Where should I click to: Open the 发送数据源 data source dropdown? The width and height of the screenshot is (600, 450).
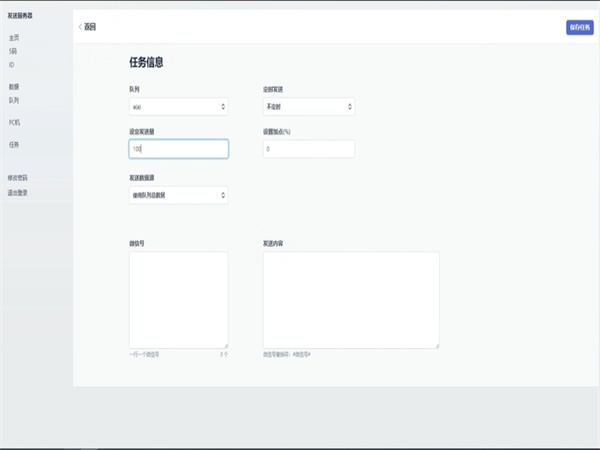click(x=178, y=195)
